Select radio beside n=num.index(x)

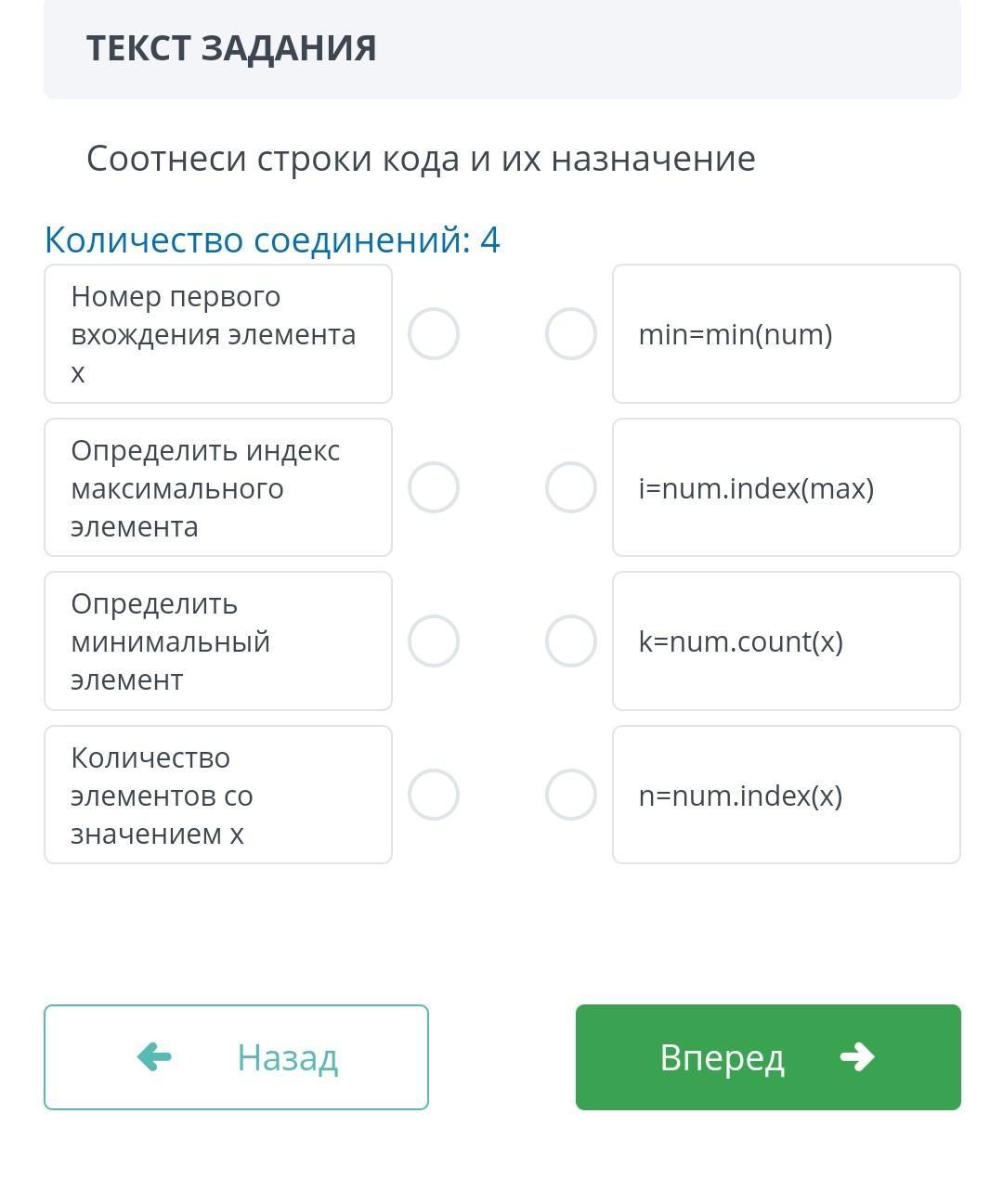(570, 795)
